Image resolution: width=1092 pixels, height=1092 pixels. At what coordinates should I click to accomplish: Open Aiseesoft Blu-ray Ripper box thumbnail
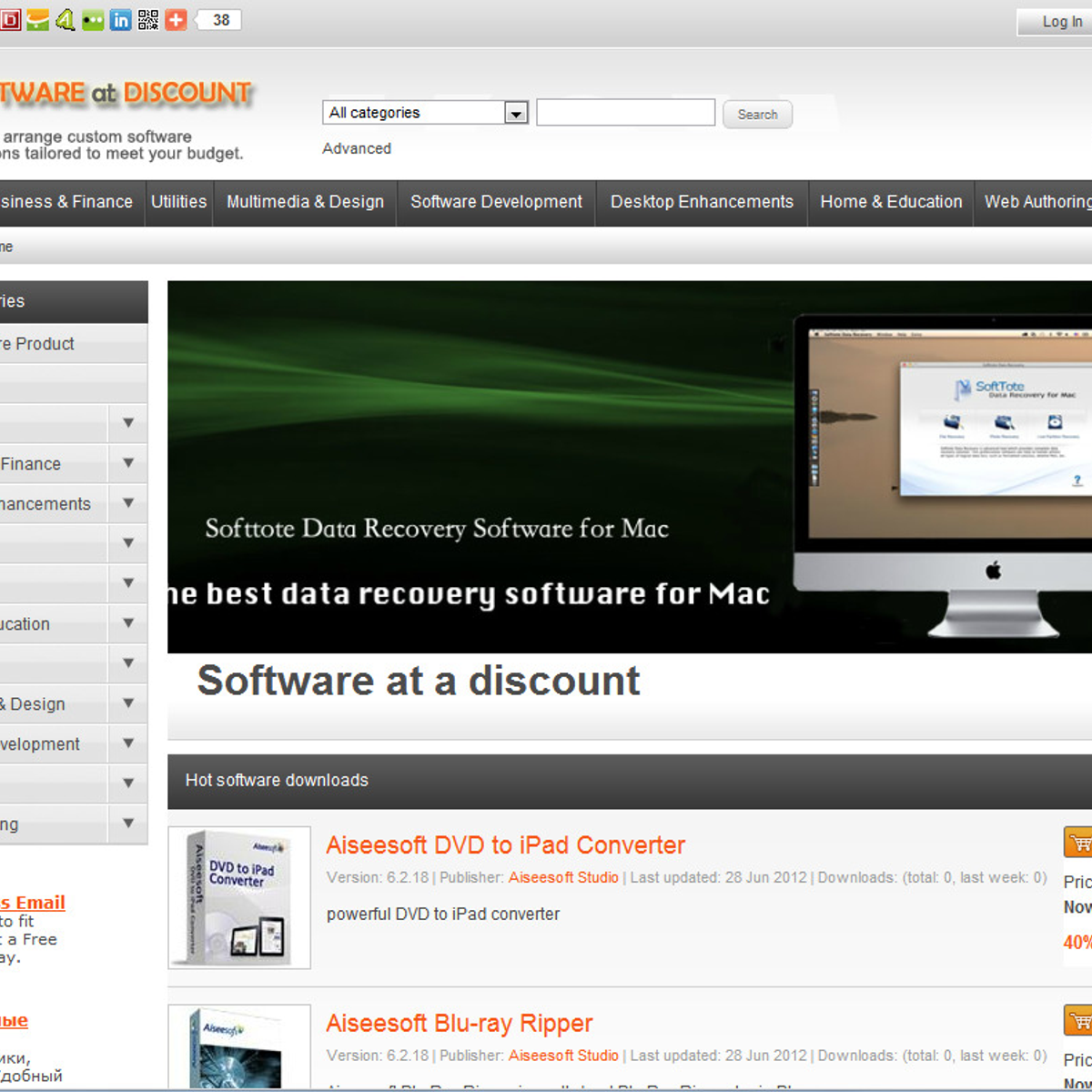point(239,1046)
